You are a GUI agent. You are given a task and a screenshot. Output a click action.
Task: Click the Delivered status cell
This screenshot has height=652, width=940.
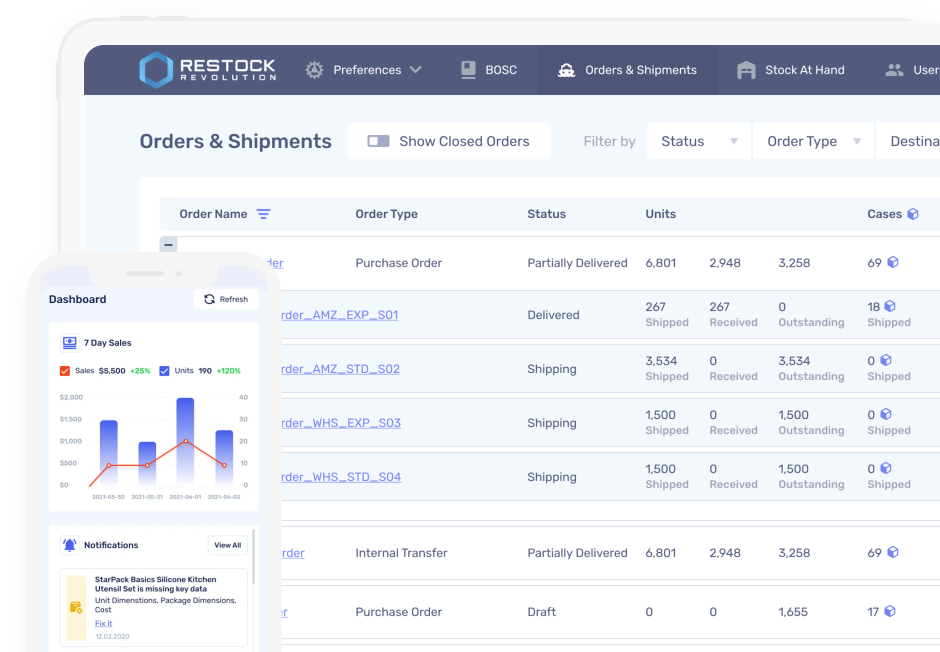point(553,315)
